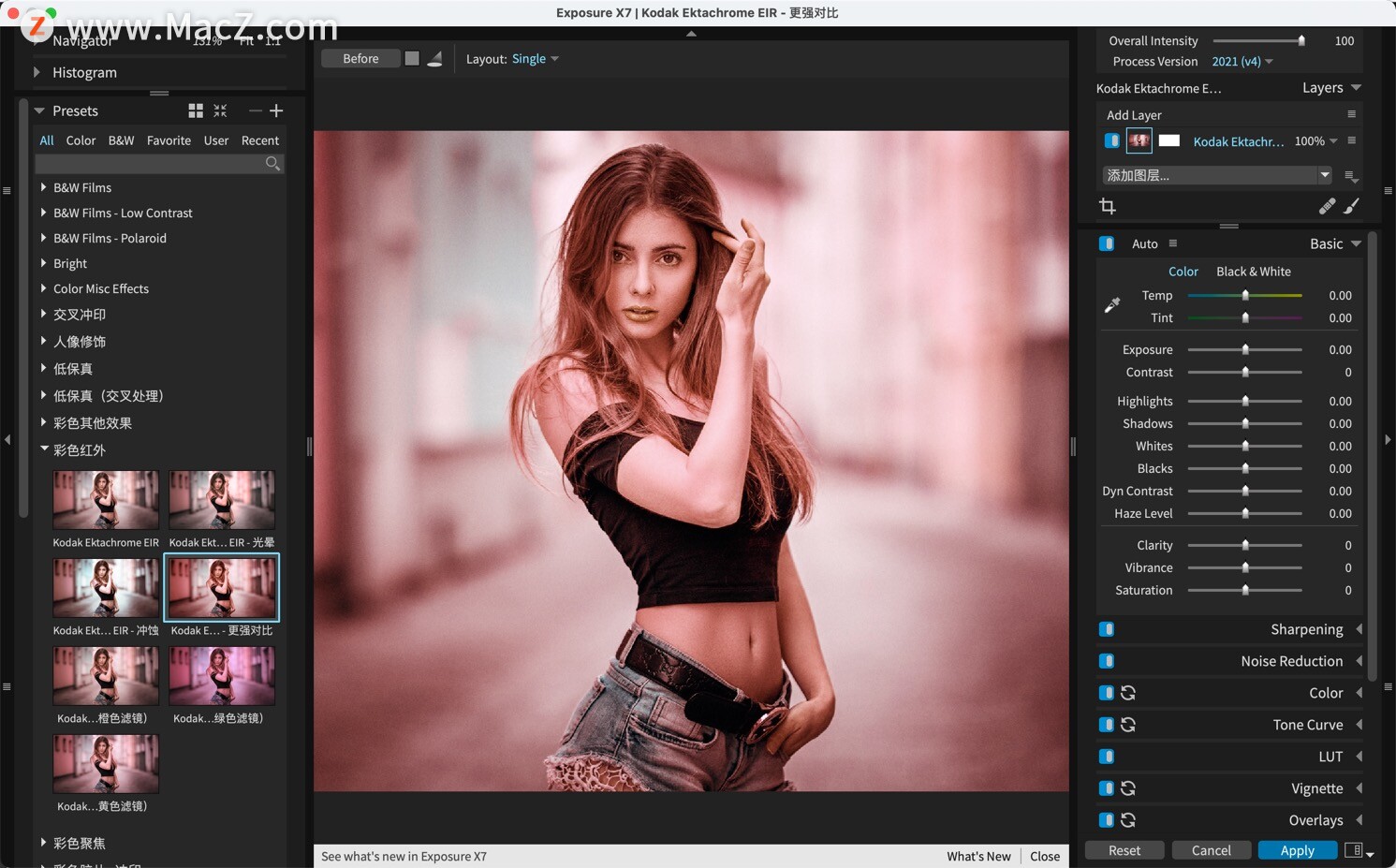Image resolution: width=1396 pixels, height=868 pixels.
Task: Open the 添加图层 dropdown
Action: 1217,175
